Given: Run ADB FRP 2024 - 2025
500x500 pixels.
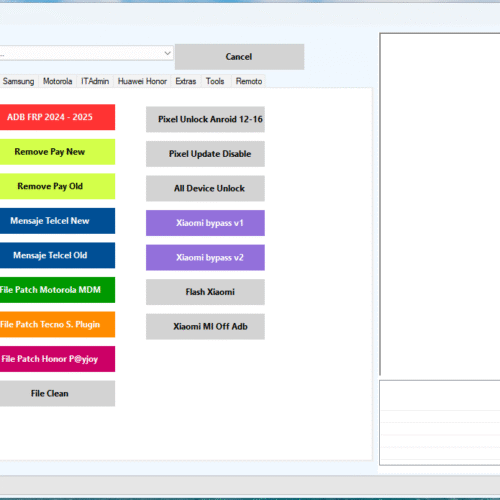Looking at the screenshot, I should (x=57, y=117).
